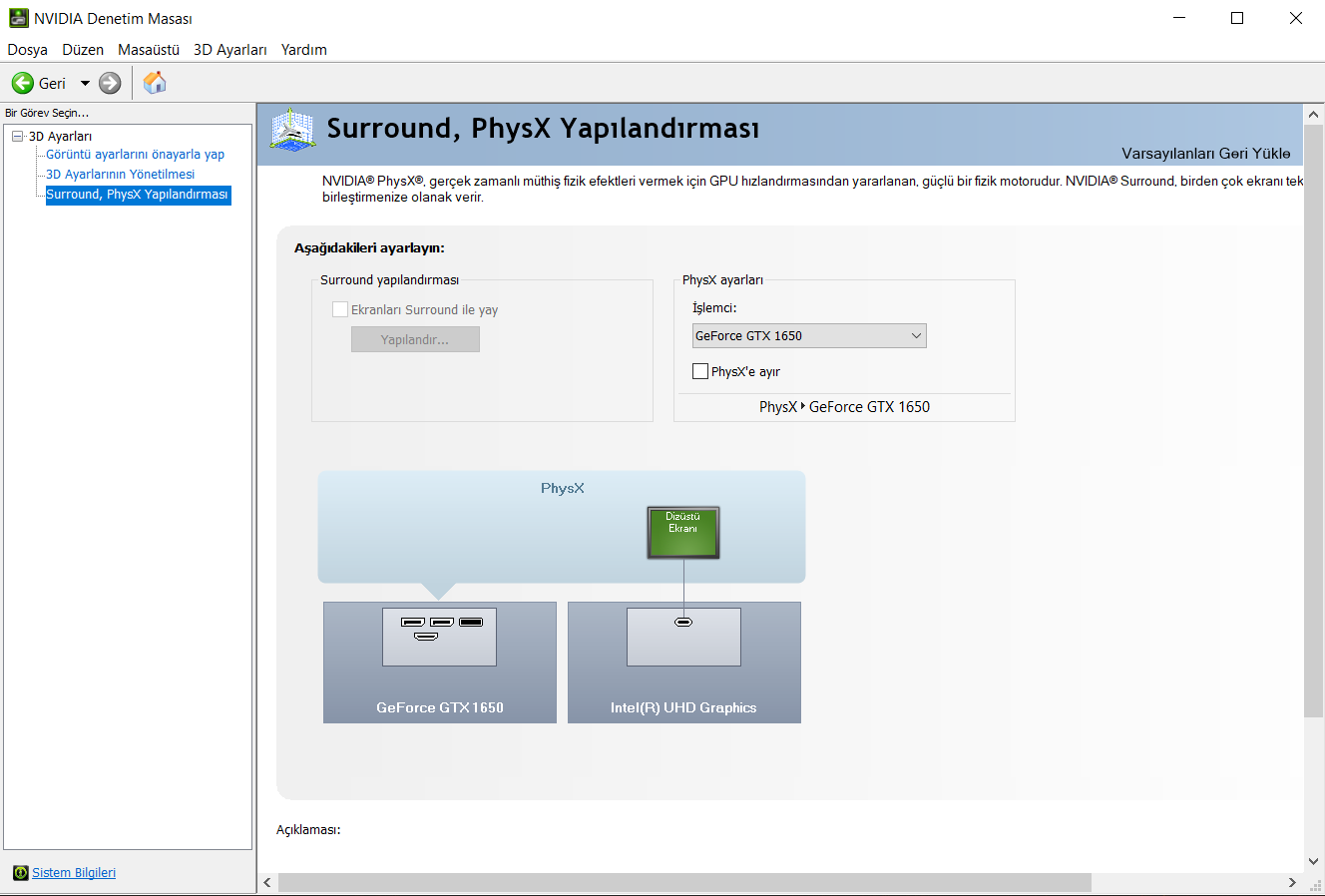The height and width of the screenshot is (896, 1325).
Task: Click the İşlemci: label
Action: tap(714, 308)
